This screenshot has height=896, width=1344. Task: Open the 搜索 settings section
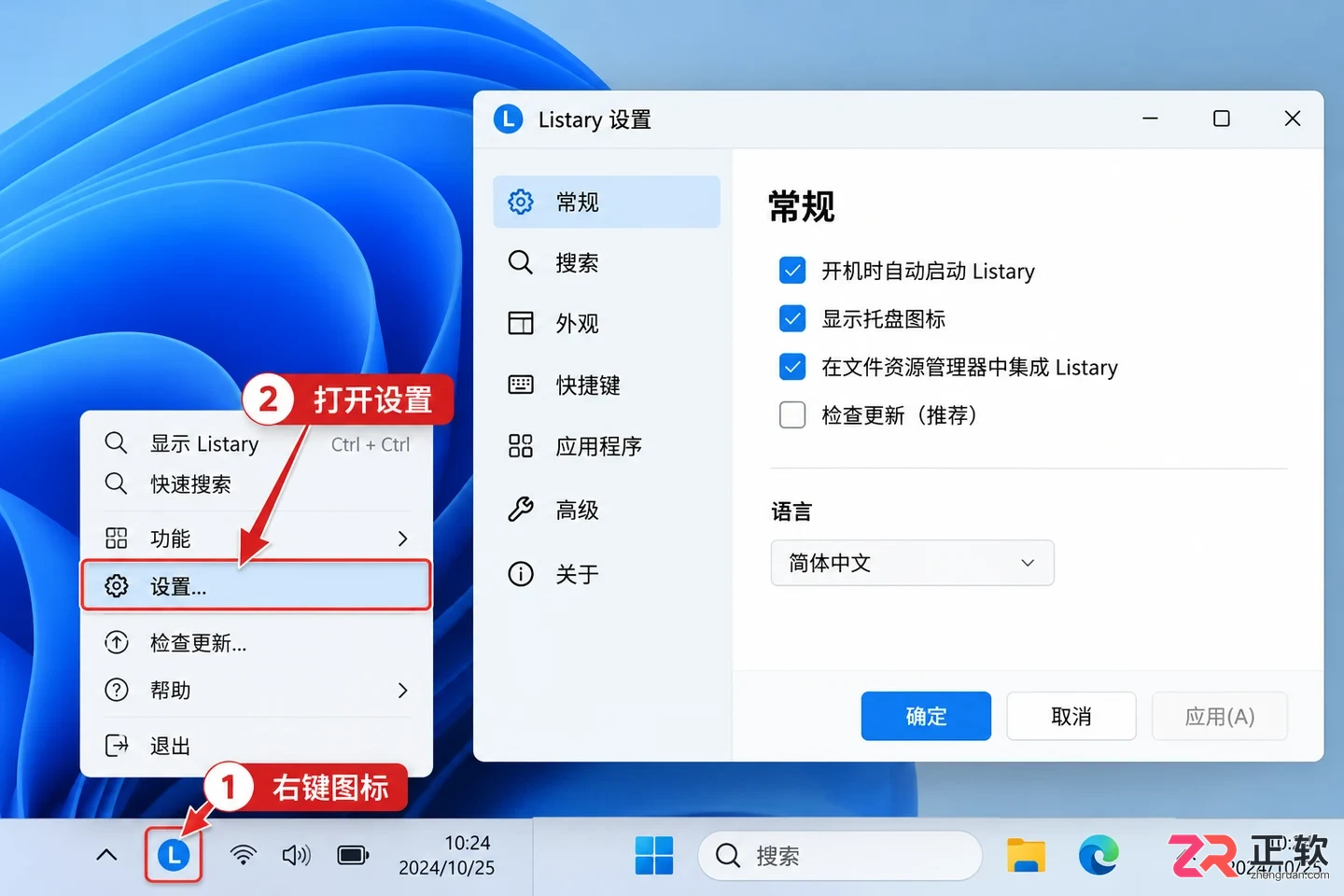[607, 262]
